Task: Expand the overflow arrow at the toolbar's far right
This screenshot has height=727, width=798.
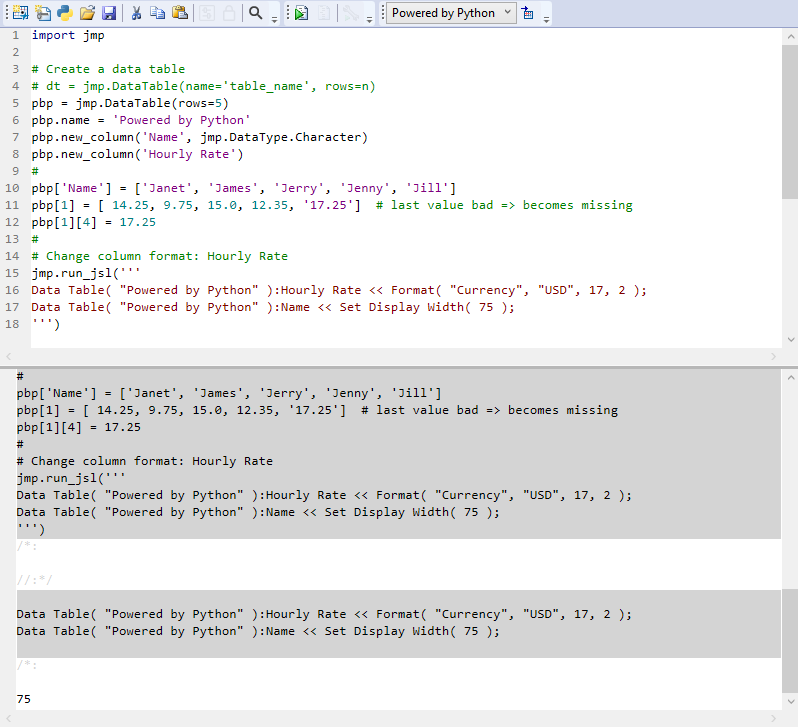Action: point(547,17)
